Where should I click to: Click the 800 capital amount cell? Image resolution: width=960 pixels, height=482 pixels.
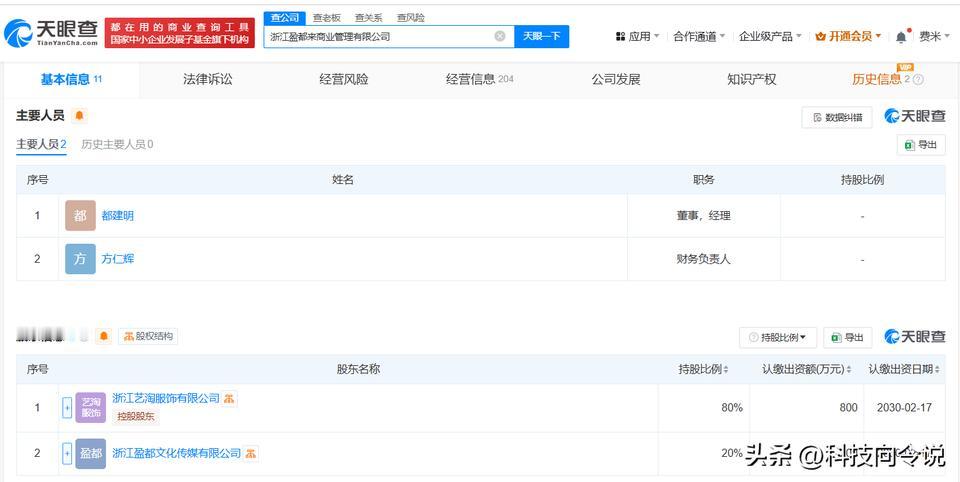(x=806, y=407)
